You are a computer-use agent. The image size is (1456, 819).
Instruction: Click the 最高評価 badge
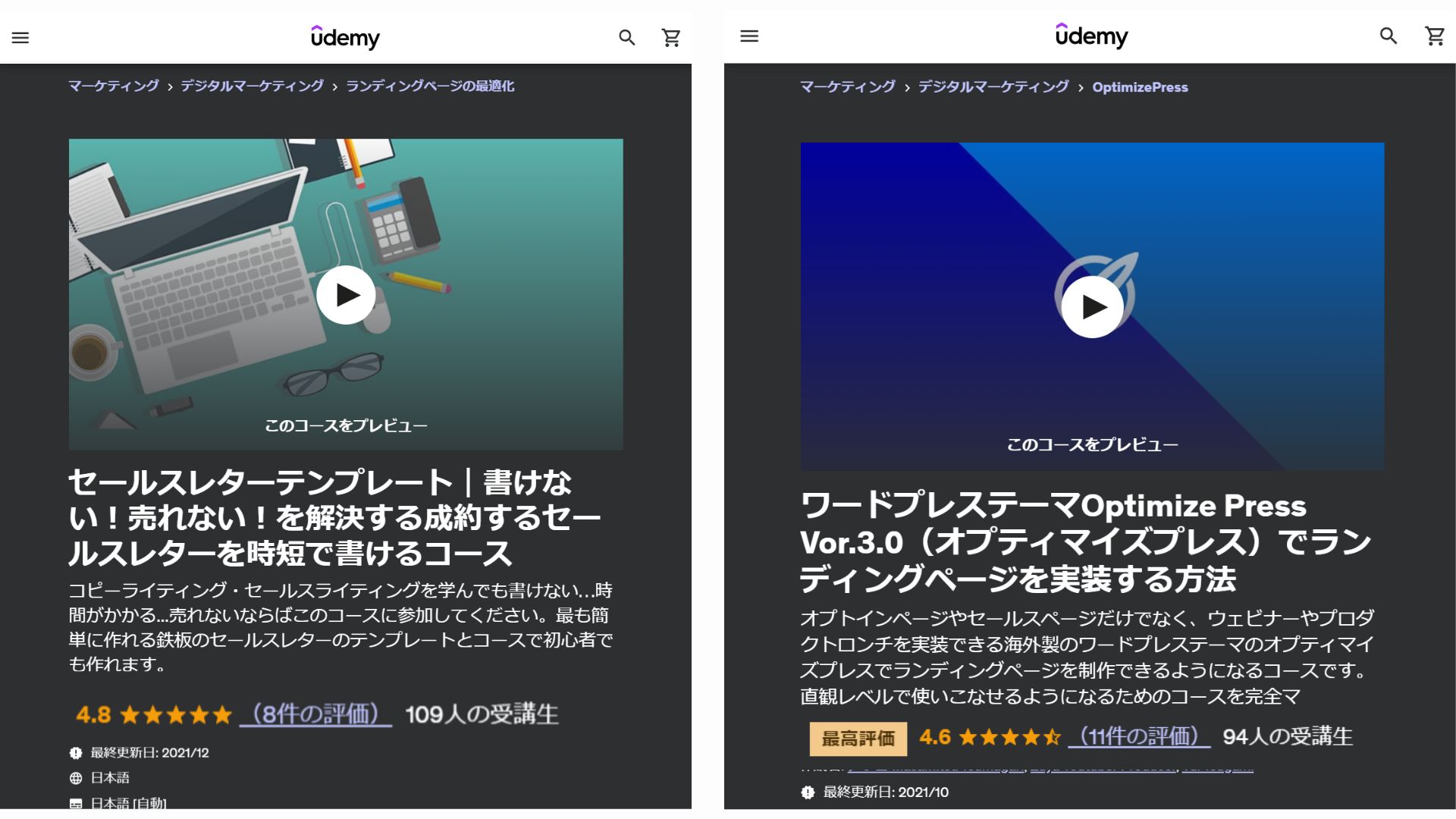(x=858, y=739)
